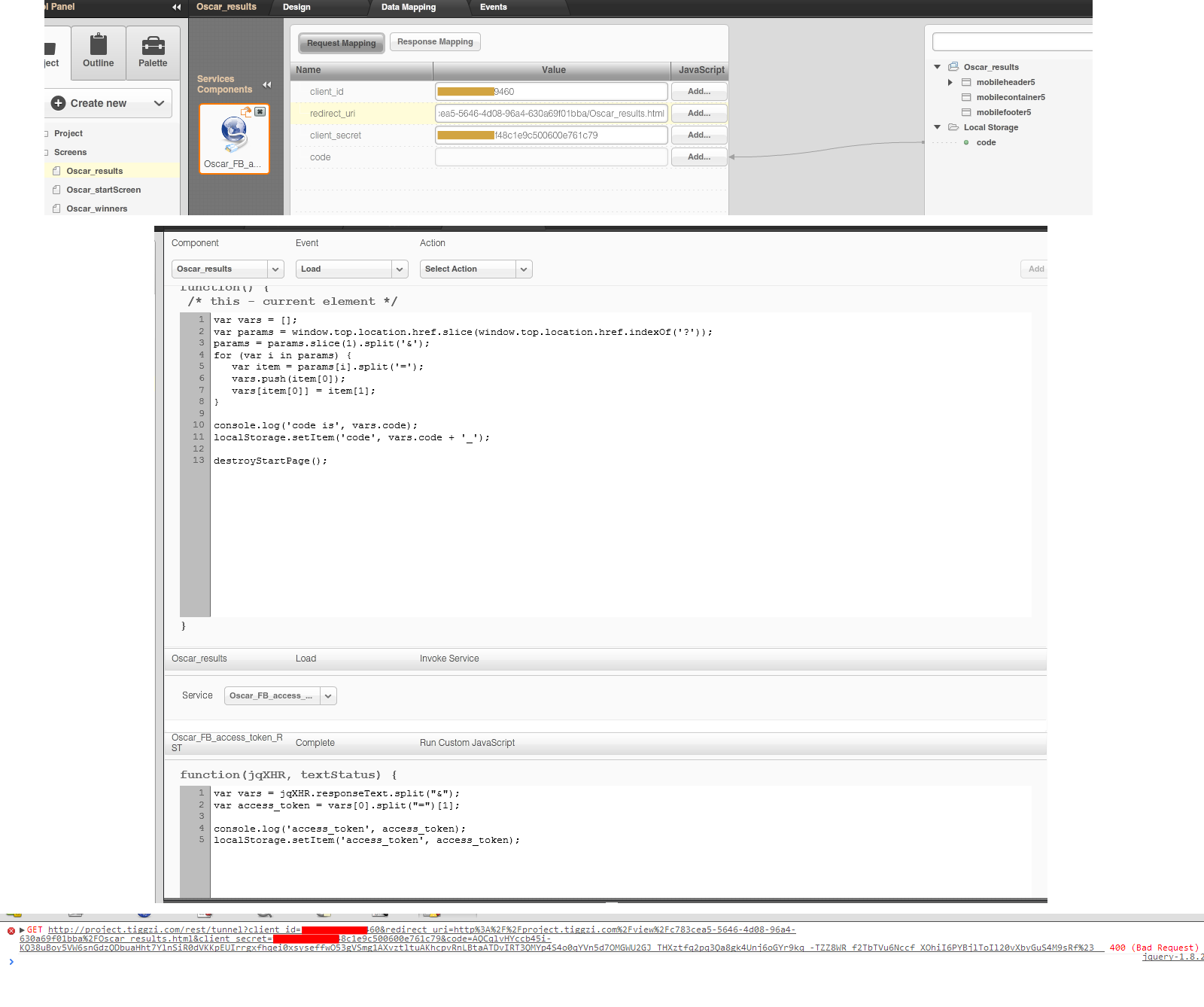Screen dimensions: 1204x1007
Task: Expand the mobileheader5 tree node
Action: pos(950,82)
